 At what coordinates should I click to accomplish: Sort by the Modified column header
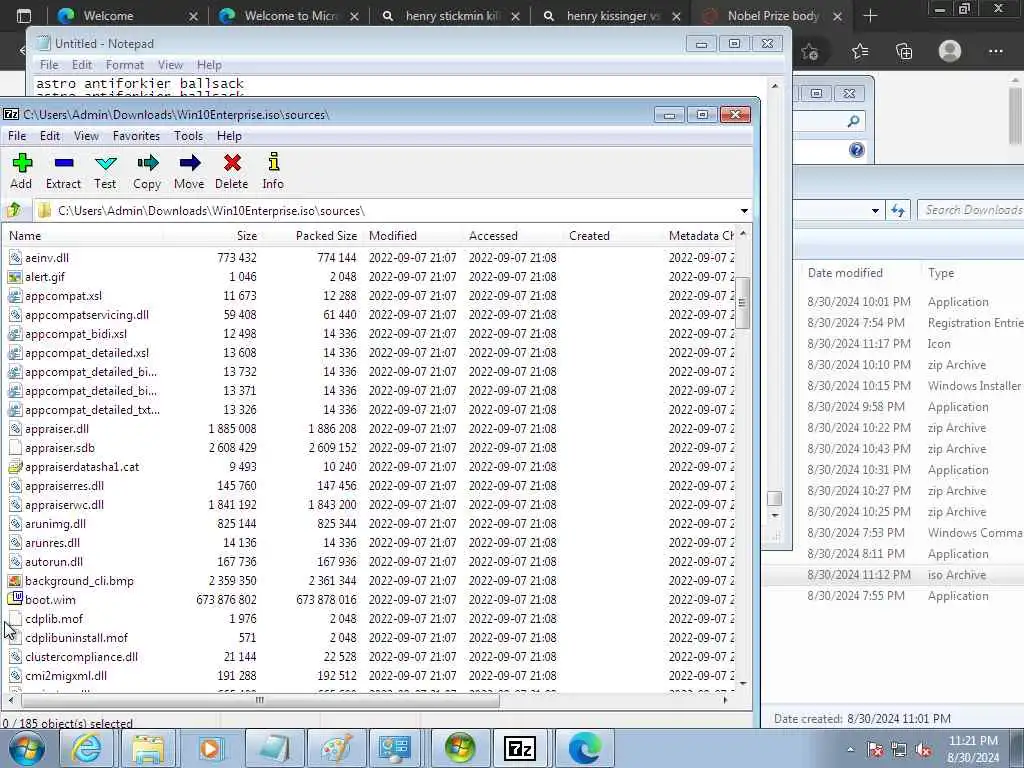coord(413,236)
